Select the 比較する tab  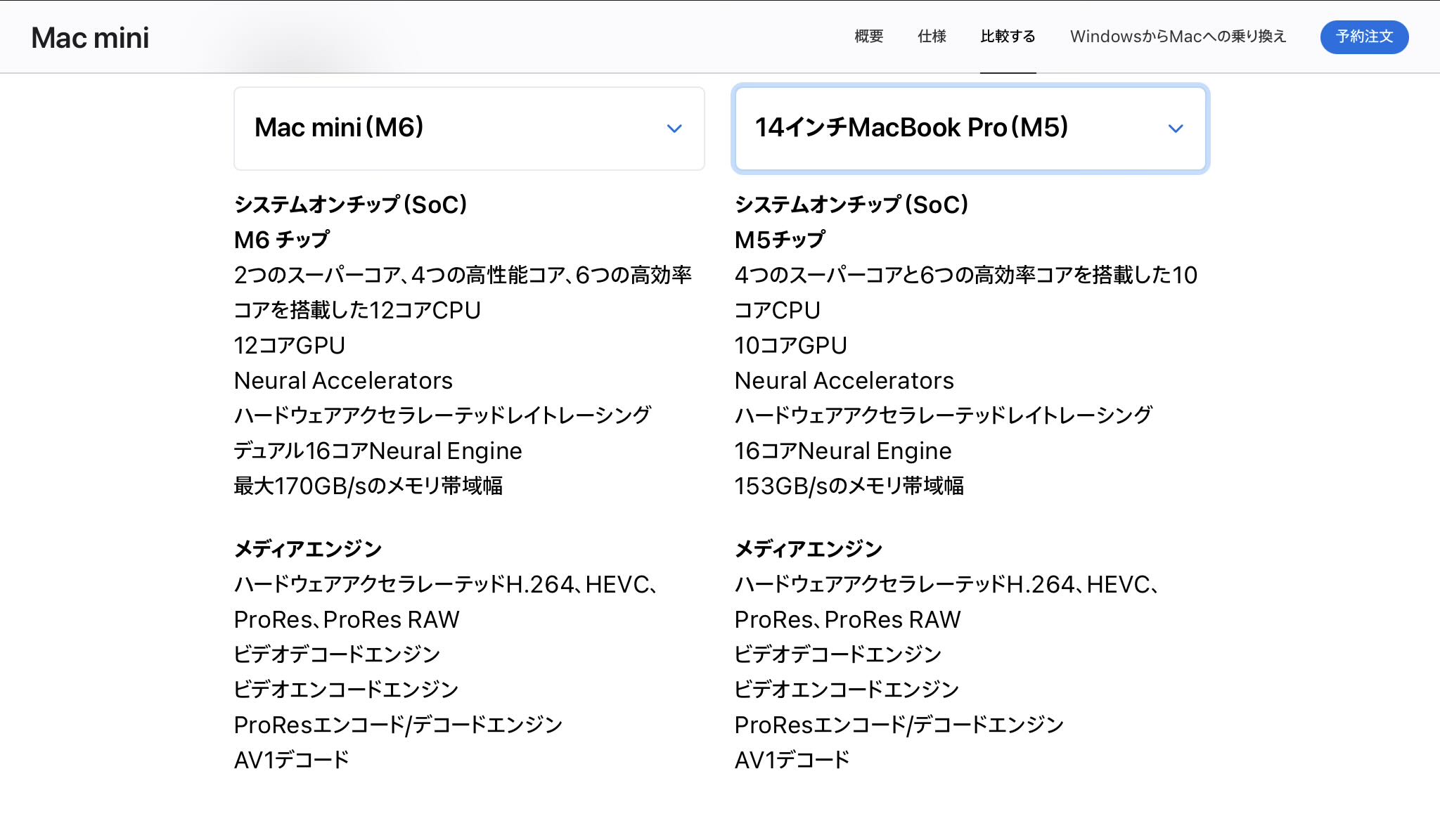1008,37
